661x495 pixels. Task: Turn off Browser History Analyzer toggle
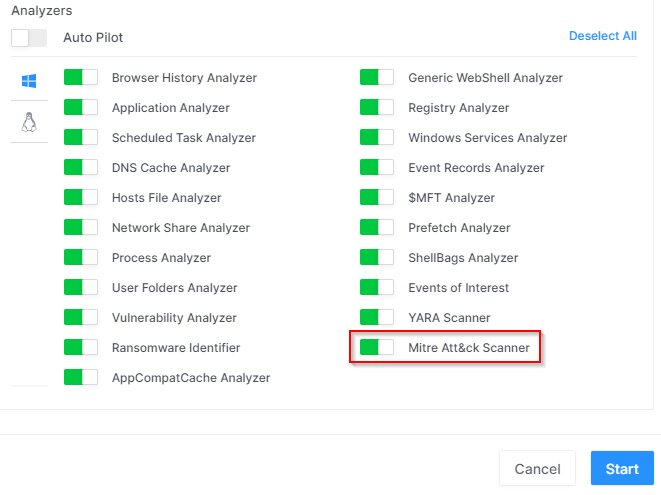(81, 78)
